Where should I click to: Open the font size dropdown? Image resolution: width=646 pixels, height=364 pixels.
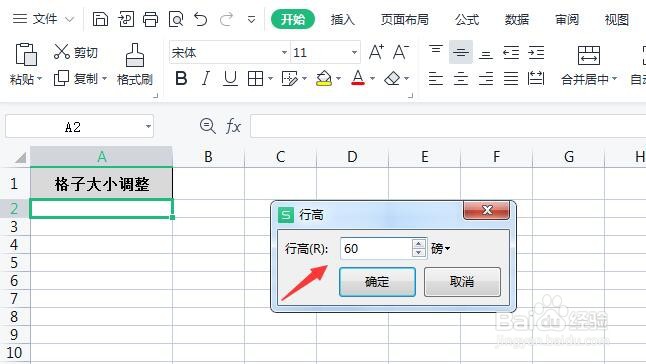[x=354, y=52]
